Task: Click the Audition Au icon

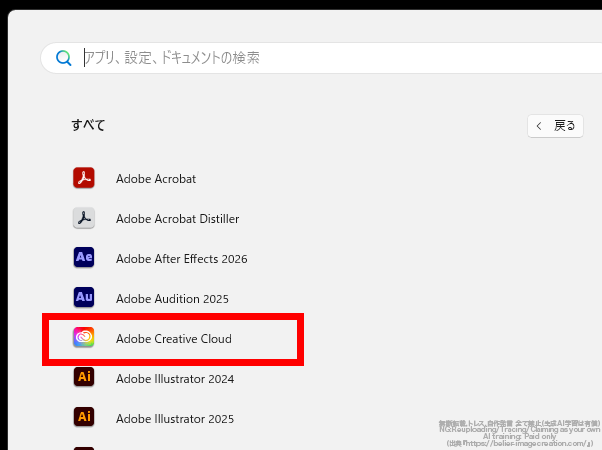Action: tap(84, 298)
